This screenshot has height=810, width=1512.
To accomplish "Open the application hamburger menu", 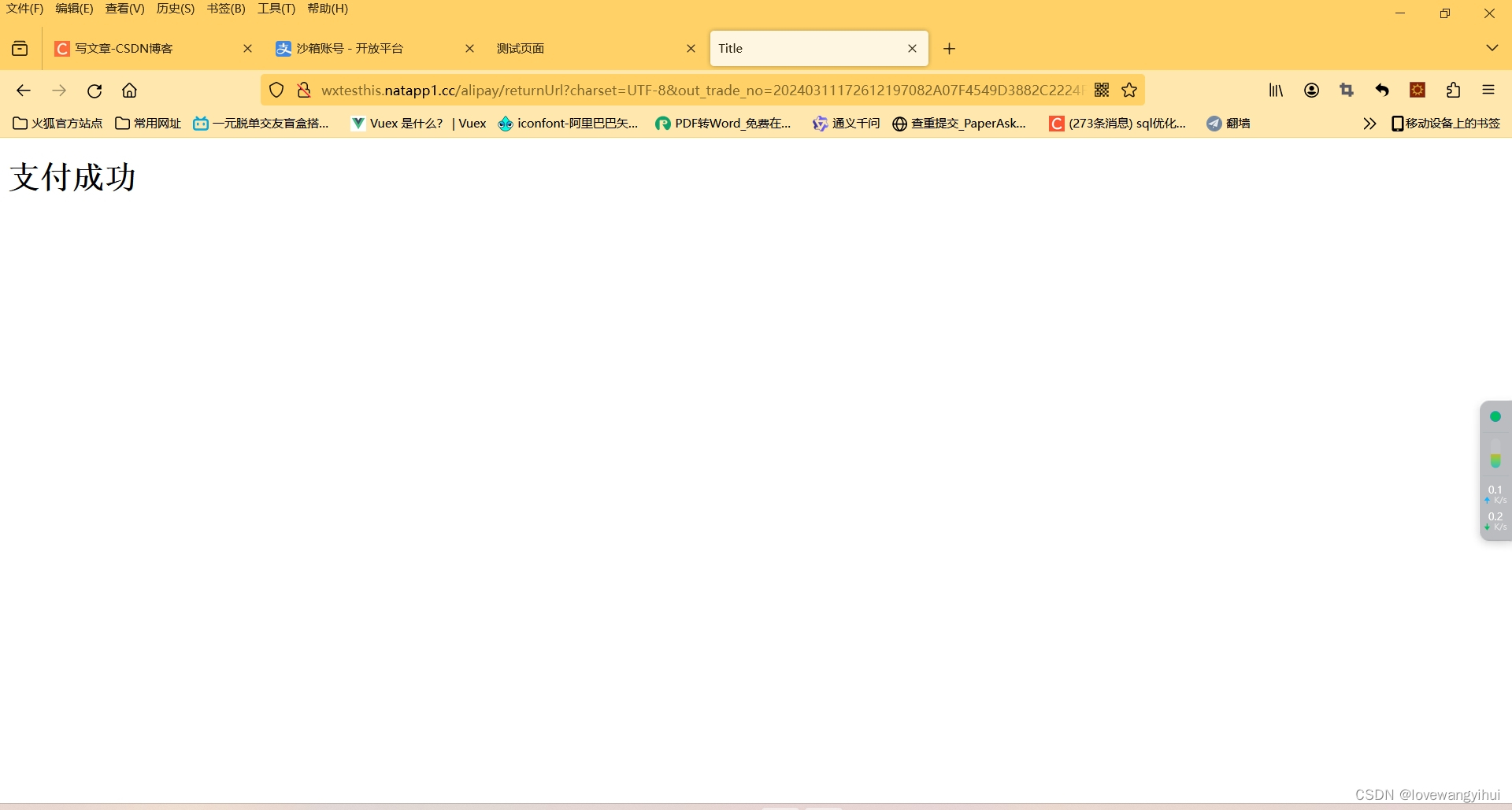I will 1488,91.
